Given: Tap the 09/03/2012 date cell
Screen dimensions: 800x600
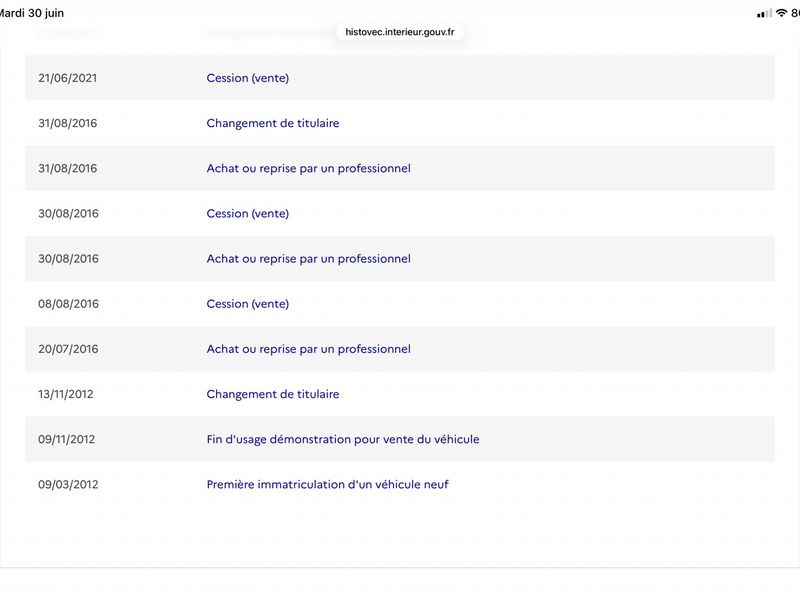Looking at the screenshot, I should click(x=68, y=484).
